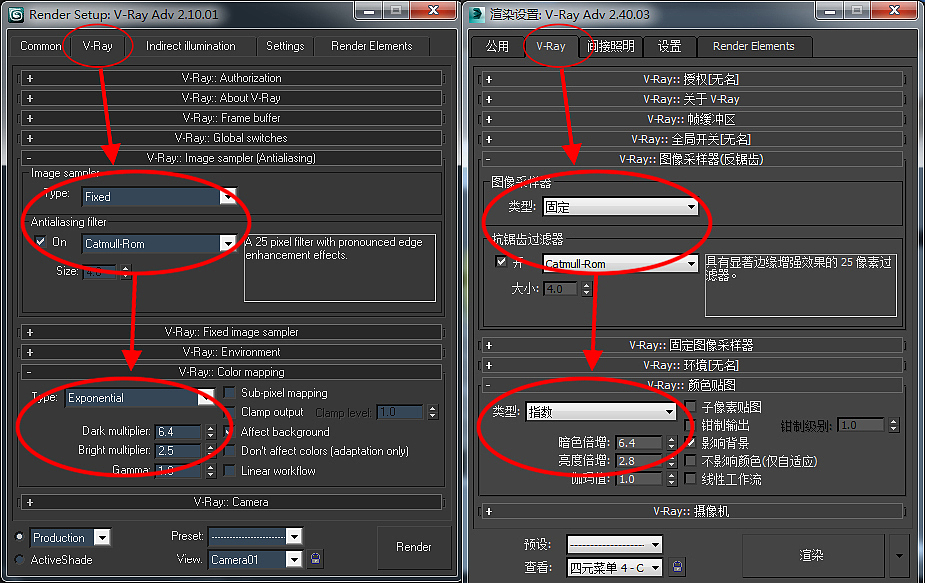Viewport: 925px width, 583px height.
Task: Open the 类型 dropdown showing 指数
Action: (601, 412)
